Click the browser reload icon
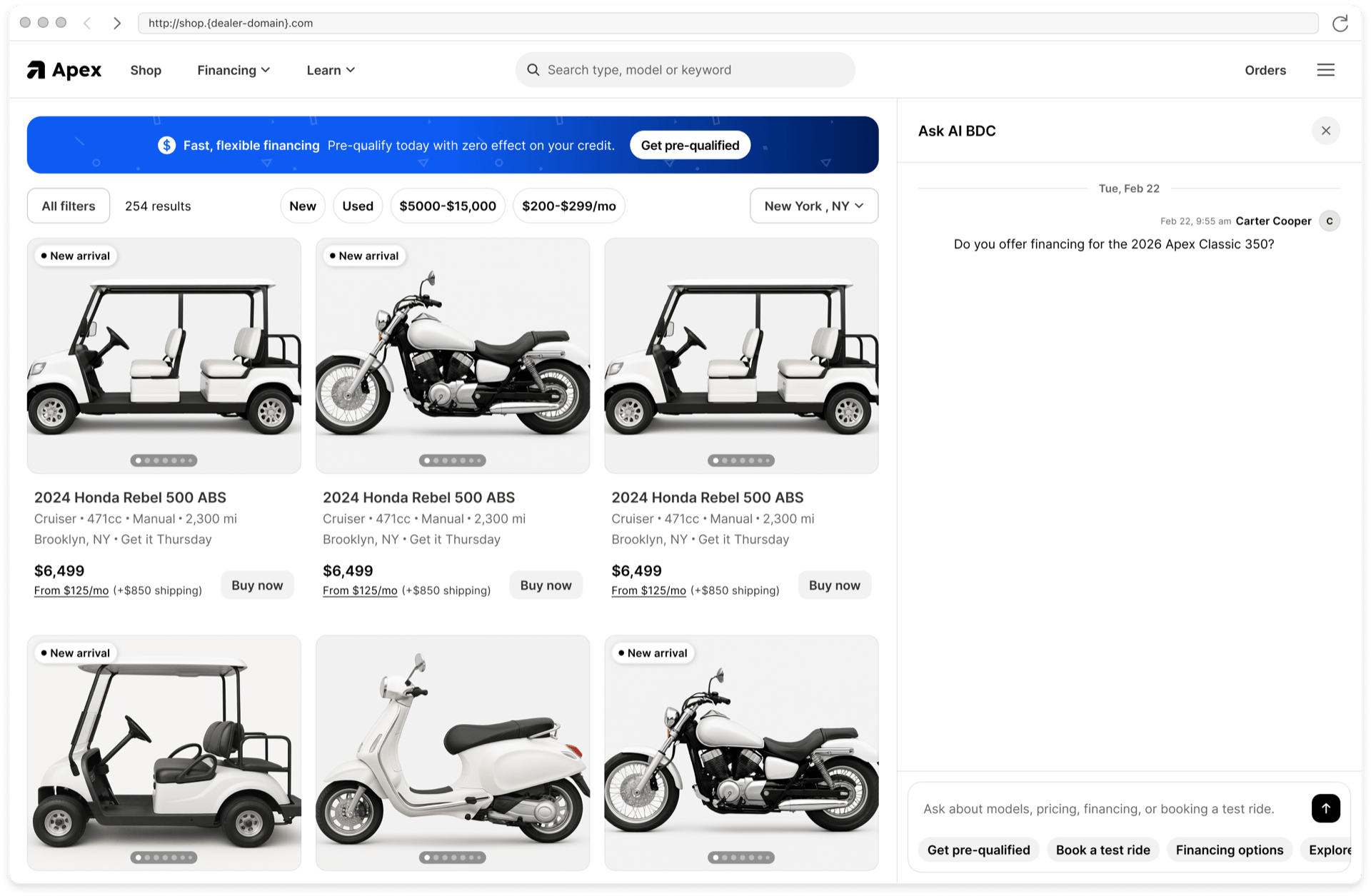This screenshot has width=1371, height=896. point(1340,23)
